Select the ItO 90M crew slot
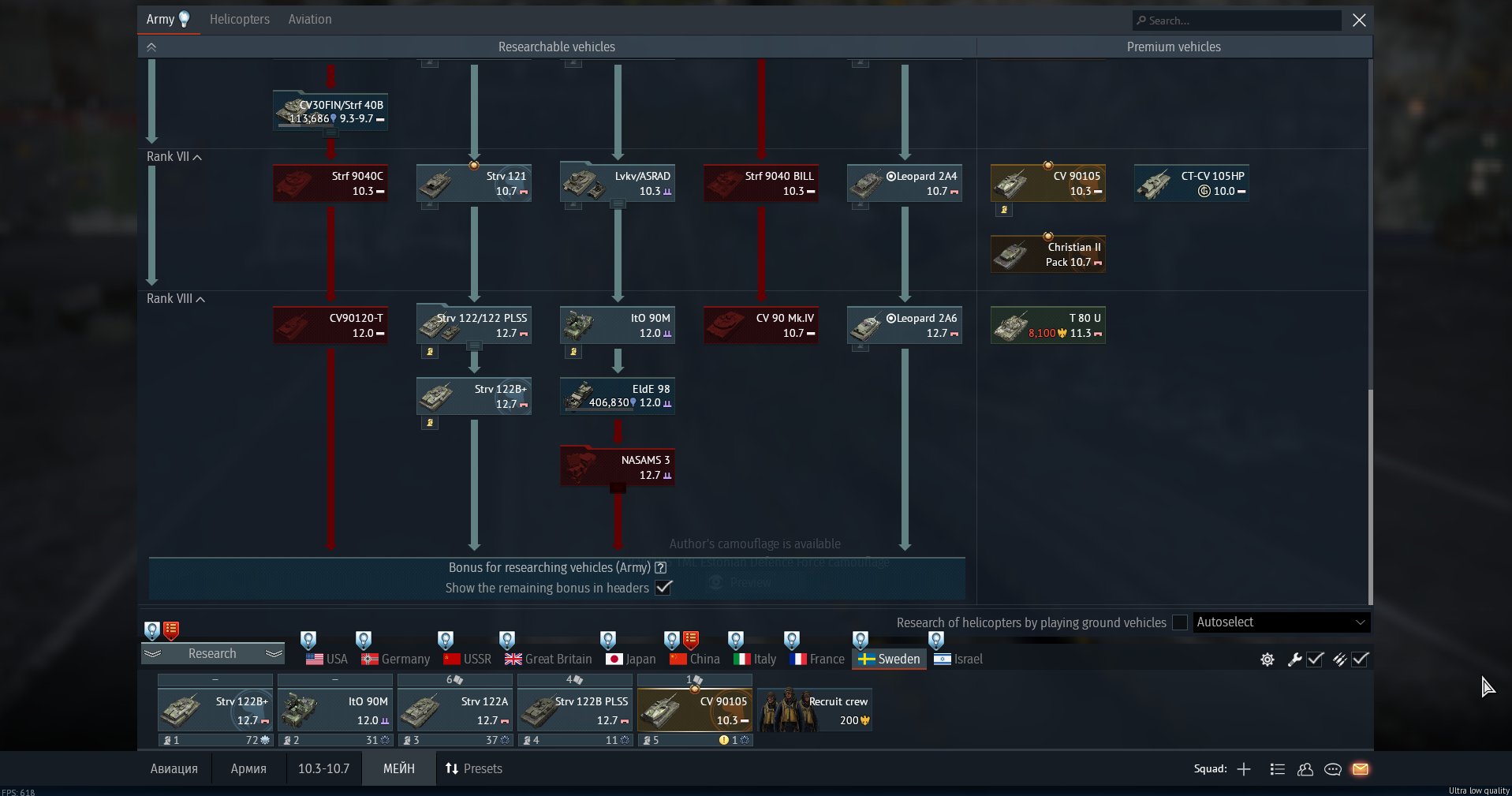The height and width of the screenshot is (796, 1512). pyautogui.click(x=335, y=711)
